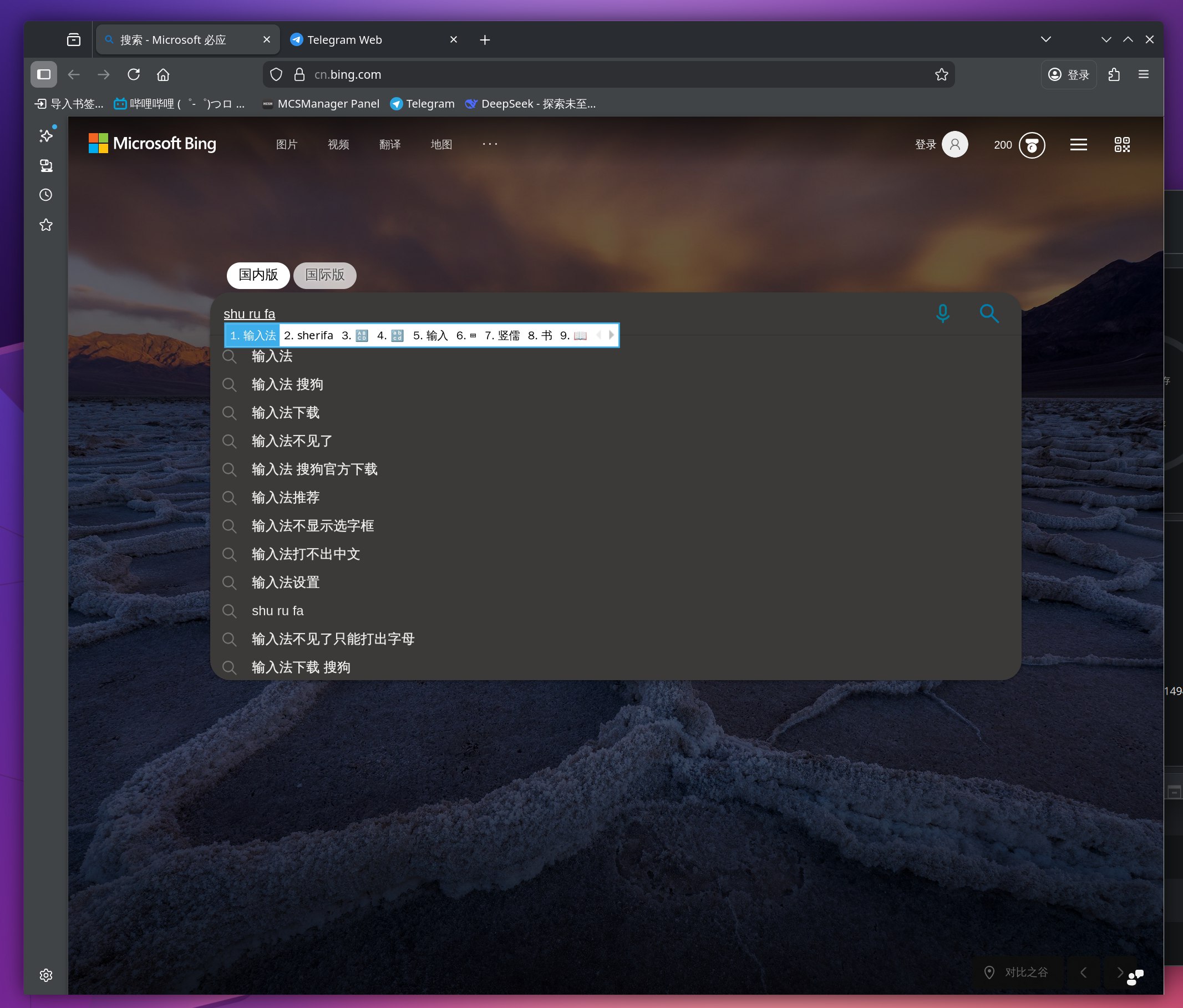This screenshot has width=1183, height=1008.
Task: Open the Microsoft Rewards medal icon
Action: (1032, 145)
